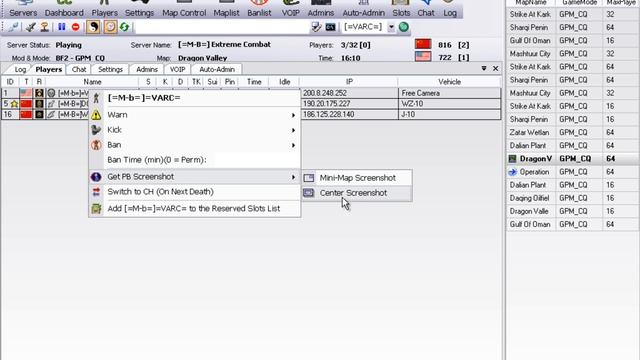This screenshot has width=640, height=360.
Task: Close the players tab panel
Action: click(x=496, y=69)
